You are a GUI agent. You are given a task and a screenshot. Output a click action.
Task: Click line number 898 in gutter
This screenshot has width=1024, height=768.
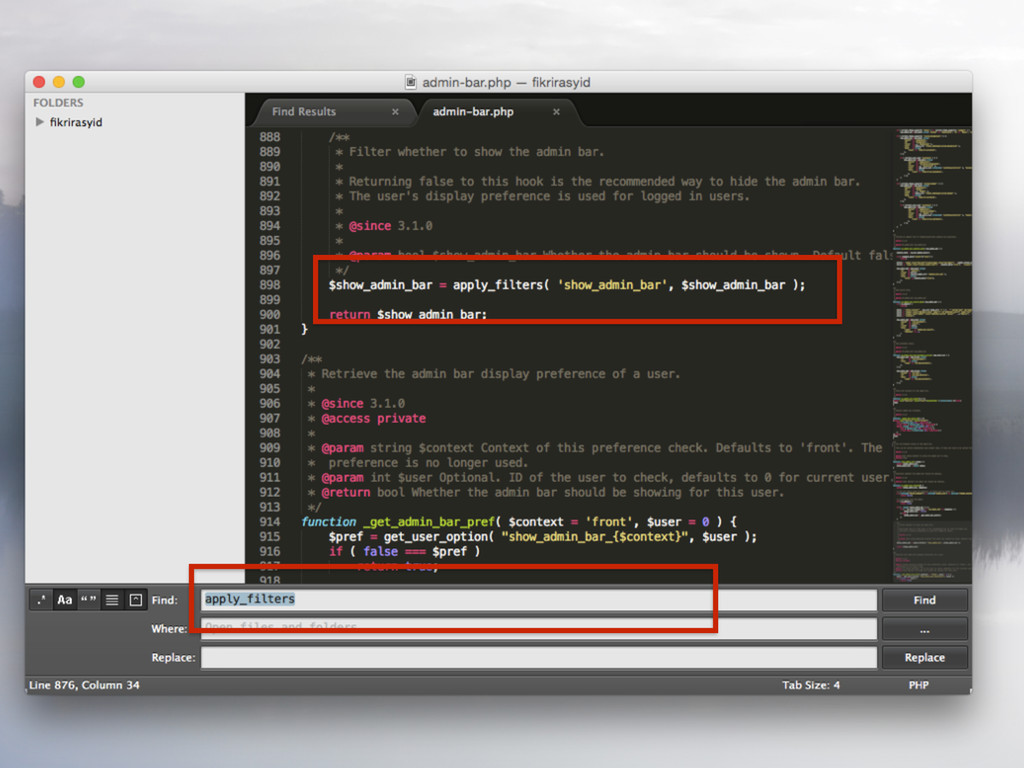269,285
